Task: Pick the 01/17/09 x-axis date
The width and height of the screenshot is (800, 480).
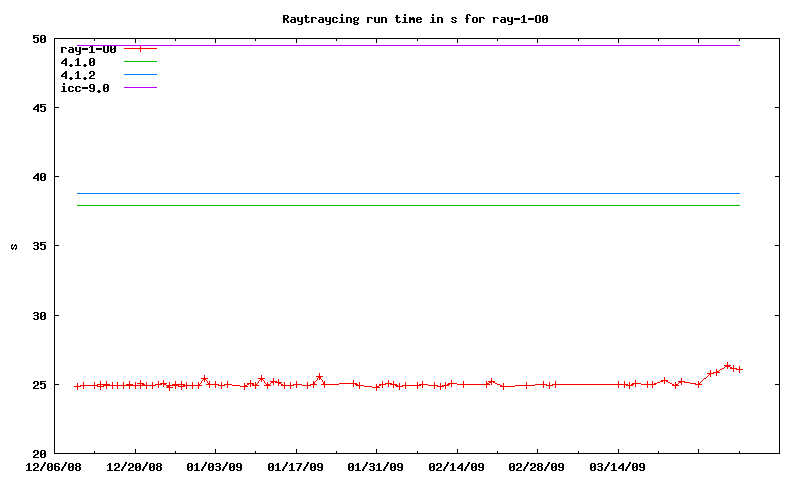Action: [x=296, y=466]
